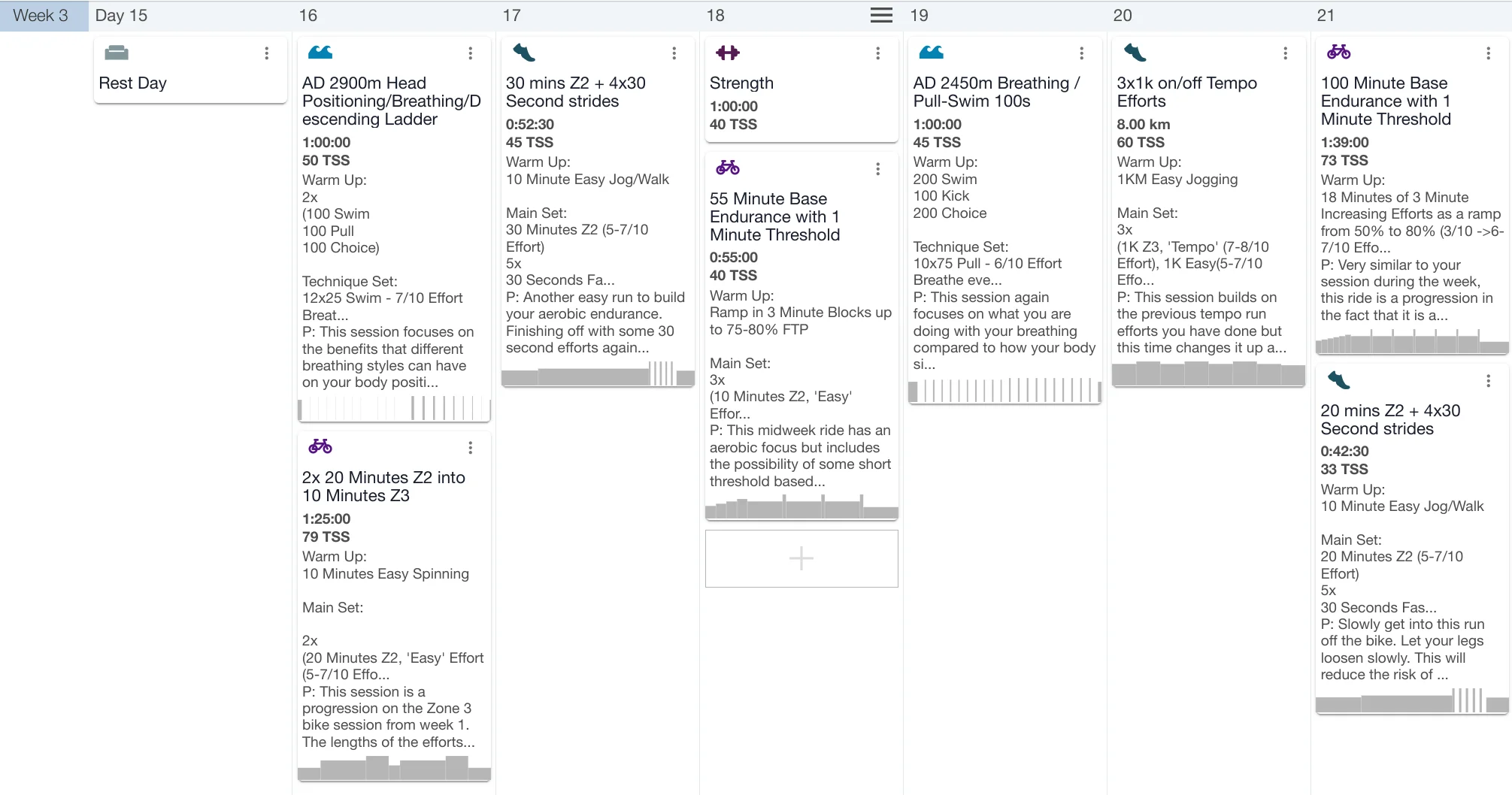
Task: Click bike icon on 100 Minute Base Endurance
Action: point(1339,53)
